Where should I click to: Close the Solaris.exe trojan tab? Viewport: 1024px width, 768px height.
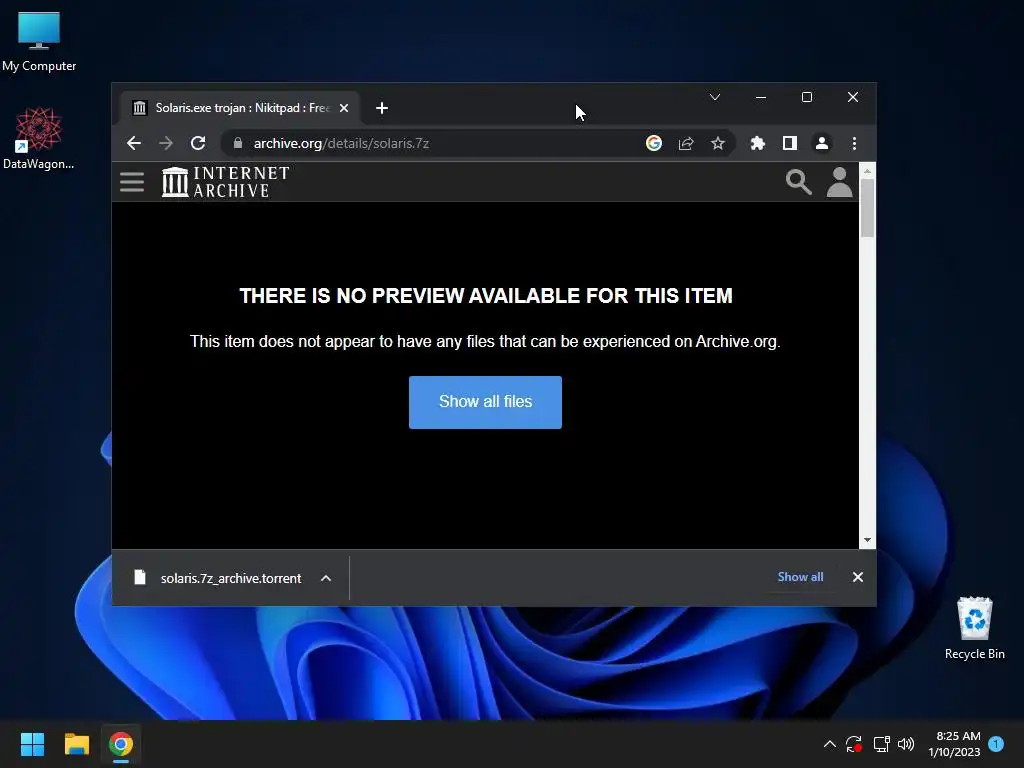[344, 108]
